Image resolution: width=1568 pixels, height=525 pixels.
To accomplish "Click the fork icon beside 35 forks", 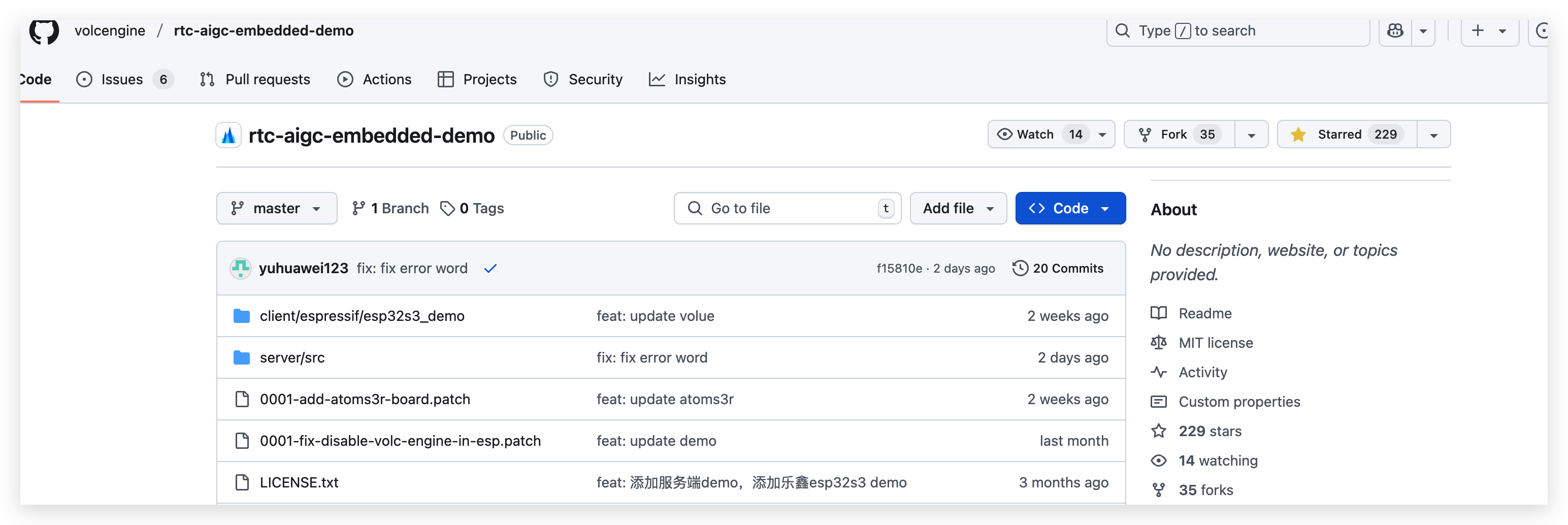I will pyautogui.click(x=1158, y=490).
